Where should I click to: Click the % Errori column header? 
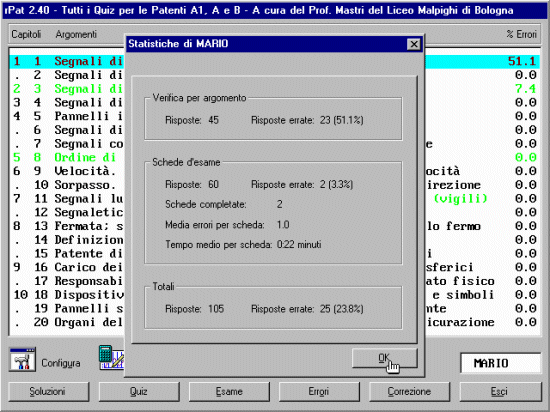tap(521, 34)
